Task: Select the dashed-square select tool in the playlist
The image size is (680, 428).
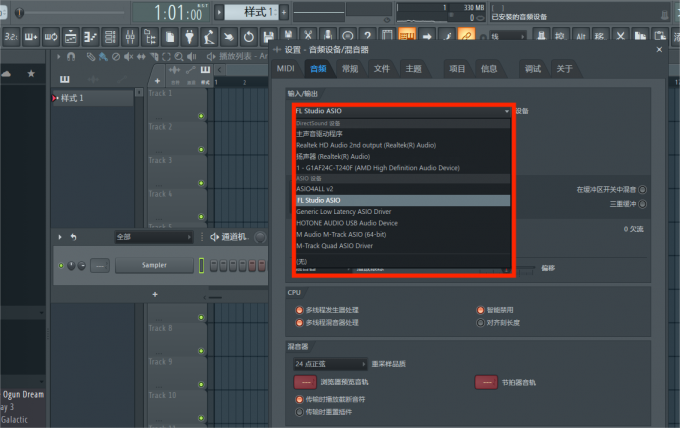Action: [167, 56]
